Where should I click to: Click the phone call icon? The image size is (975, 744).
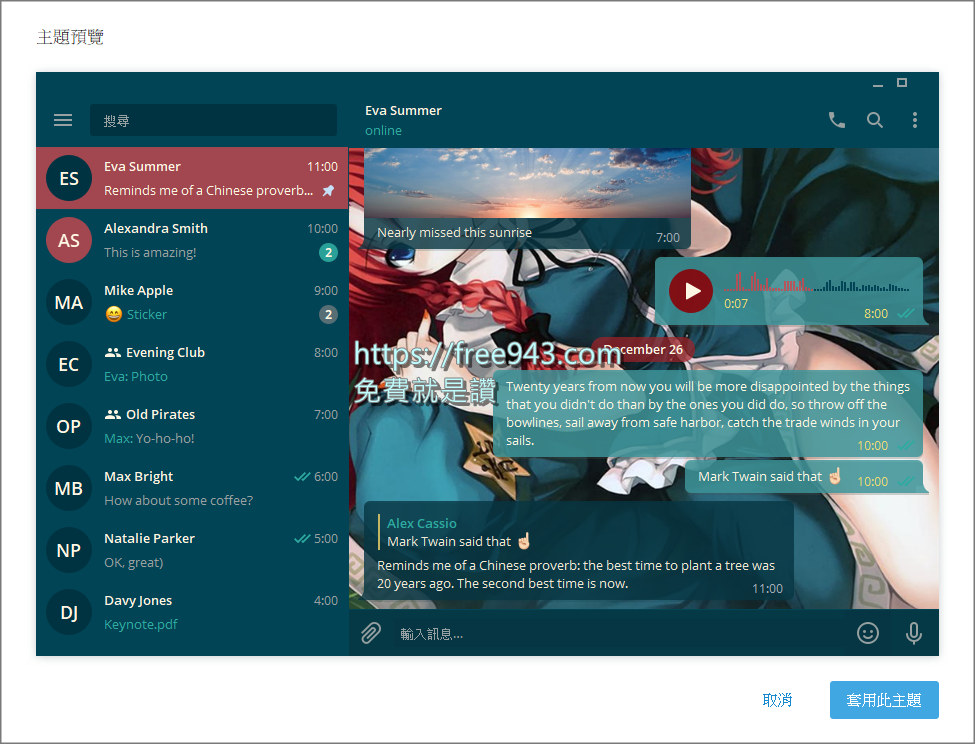coord(837,120)
